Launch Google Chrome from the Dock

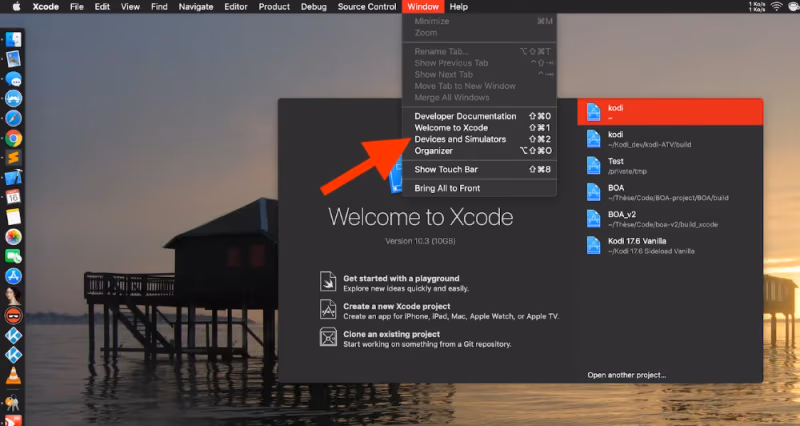[x=13, y=138]
